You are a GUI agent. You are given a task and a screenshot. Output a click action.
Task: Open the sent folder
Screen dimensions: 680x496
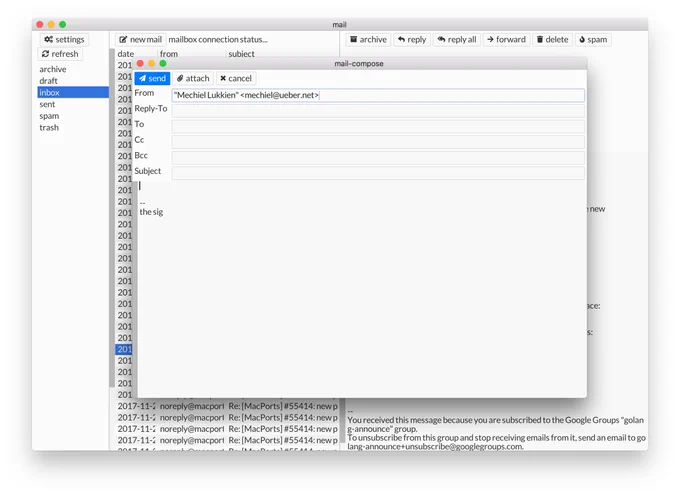(47, 104)
